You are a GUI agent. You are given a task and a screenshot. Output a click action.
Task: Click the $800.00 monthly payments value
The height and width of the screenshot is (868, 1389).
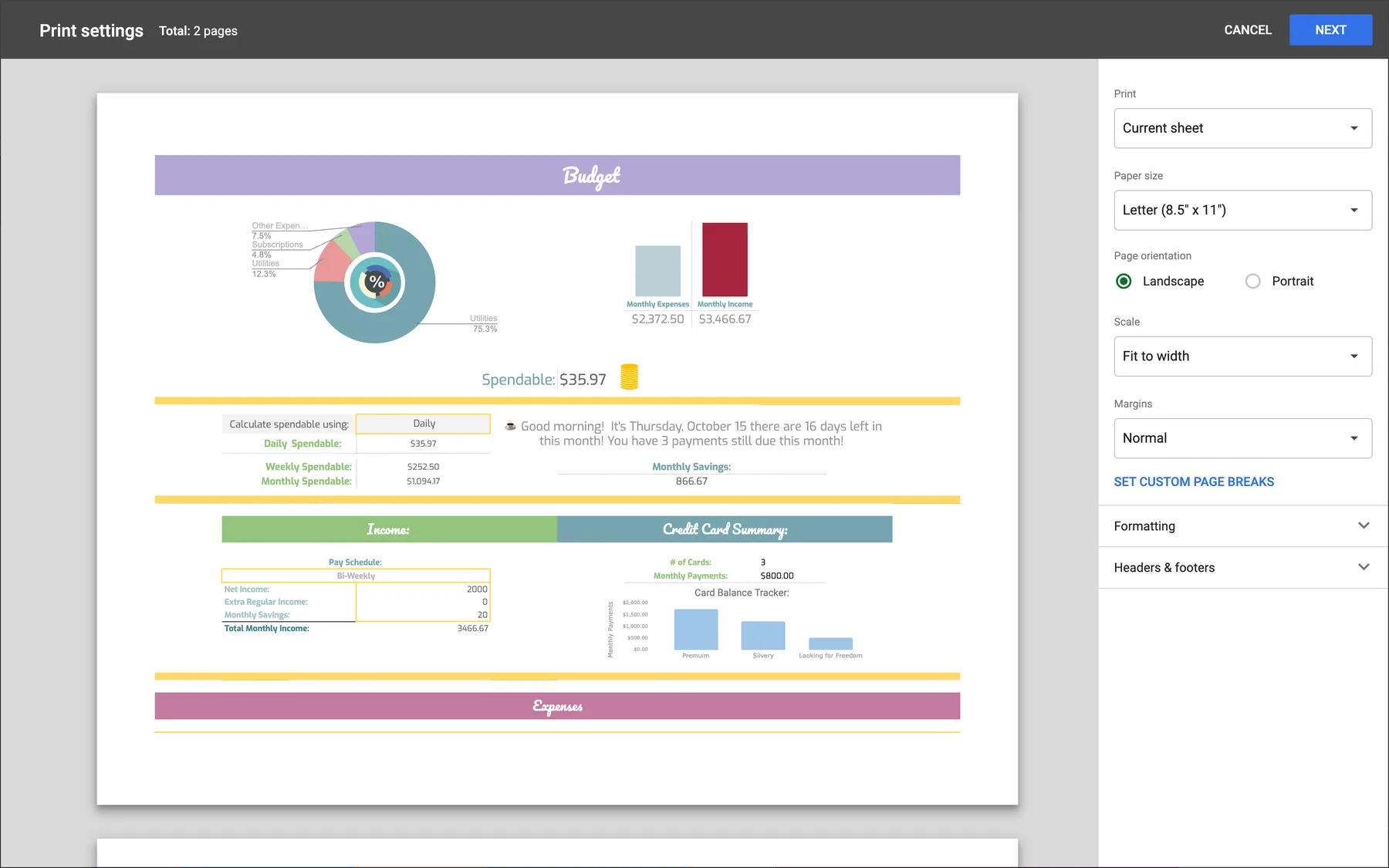[777, 576]
